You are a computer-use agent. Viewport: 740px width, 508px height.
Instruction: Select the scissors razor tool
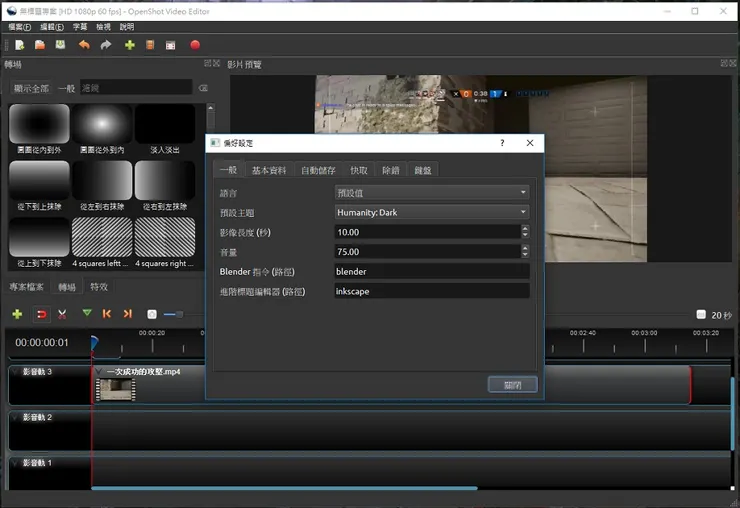62,314
